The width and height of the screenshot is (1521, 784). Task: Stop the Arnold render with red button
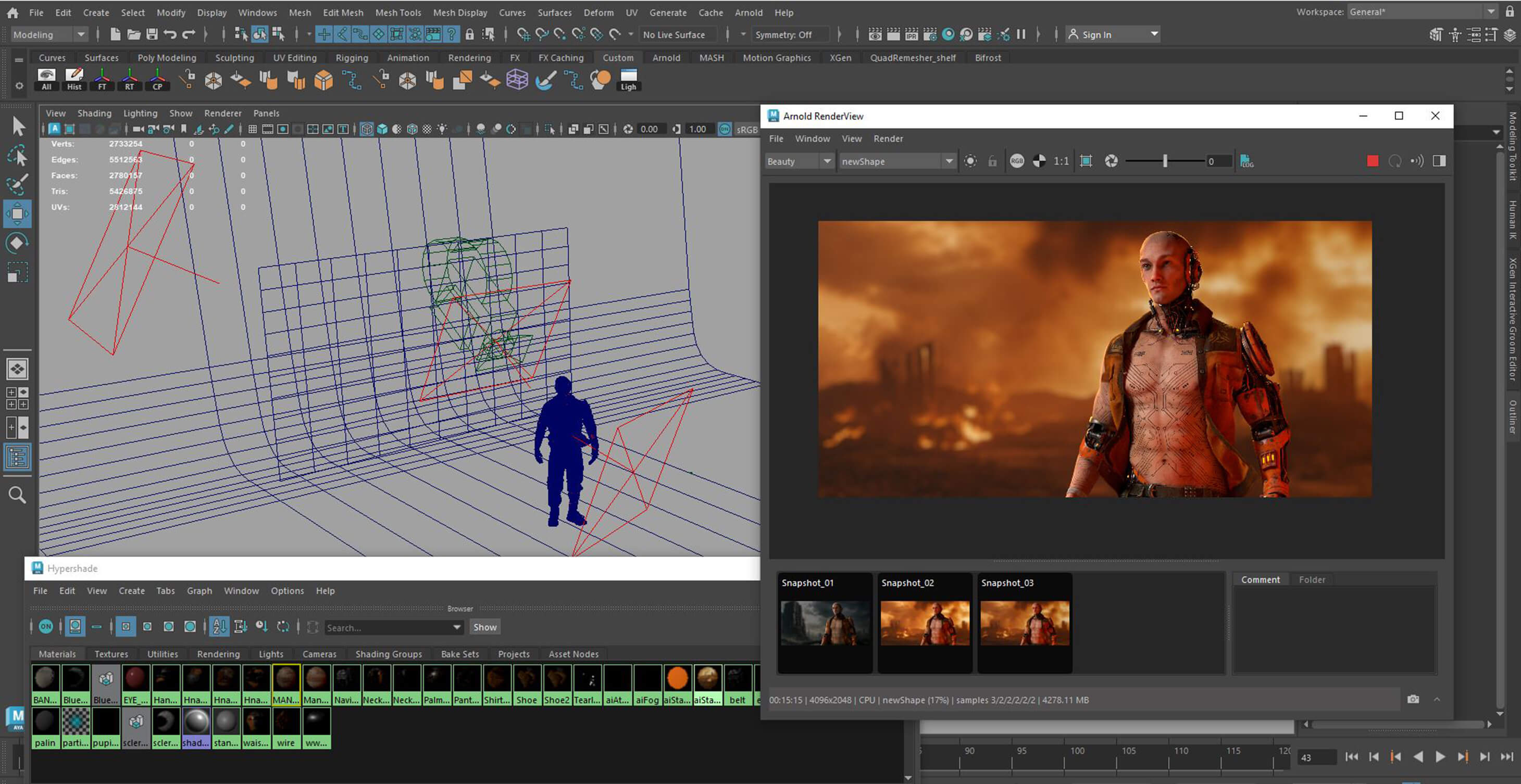(1373, 161)
